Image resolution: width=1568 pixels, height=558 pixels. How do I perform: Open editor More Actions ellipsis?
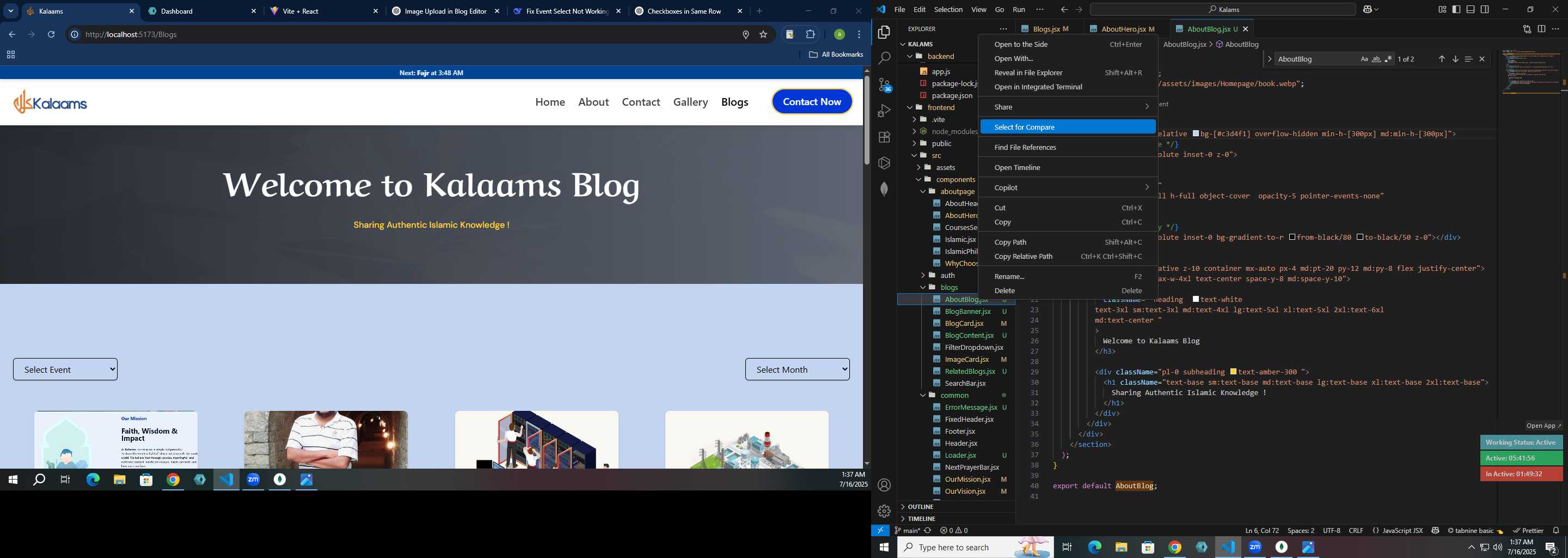coord(1556,29)
